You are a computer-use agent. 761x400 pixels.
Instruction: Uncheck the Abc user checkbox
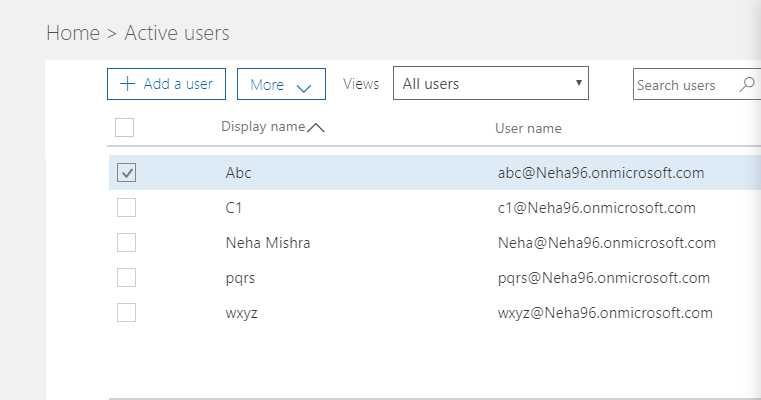(127, 173)
